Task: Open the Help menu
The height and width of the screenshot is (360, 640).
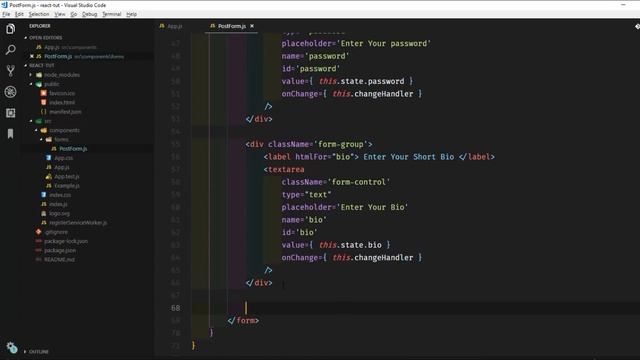Action: (x=131, y=14)
